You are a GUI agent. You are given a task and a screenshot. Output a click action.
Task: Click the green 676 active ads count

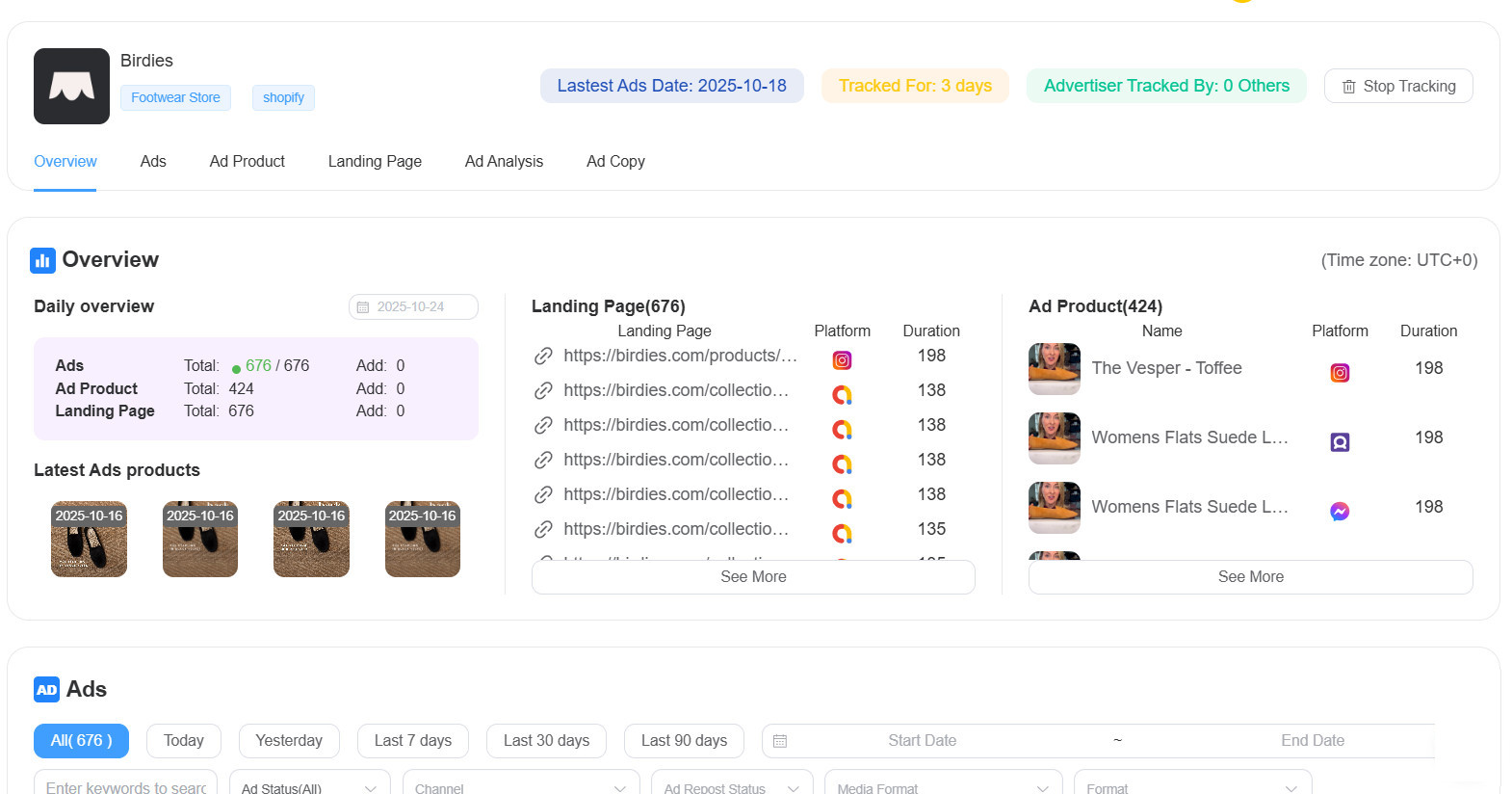coord(258,366)
